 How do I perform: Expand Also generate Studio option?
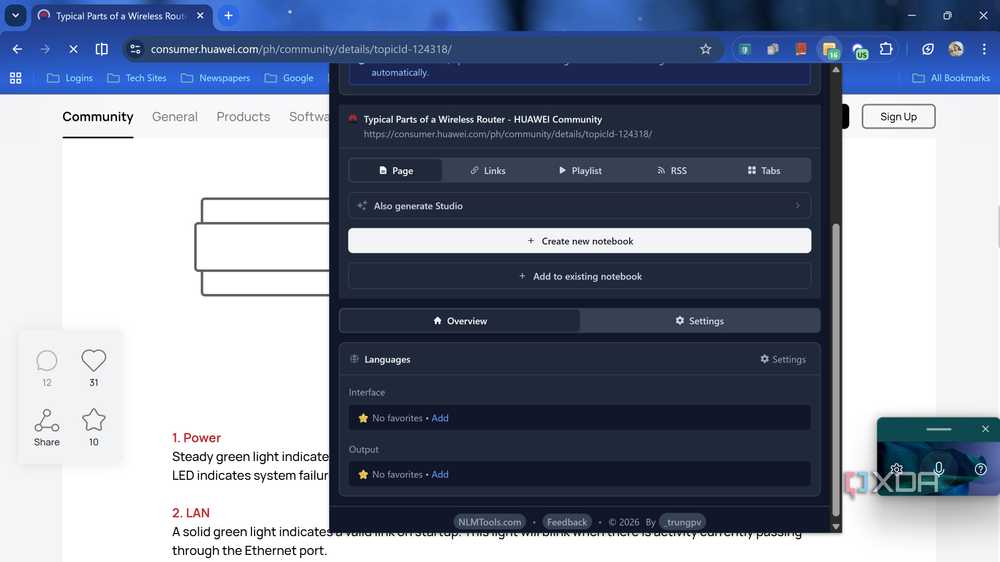[x=580, y=205]
